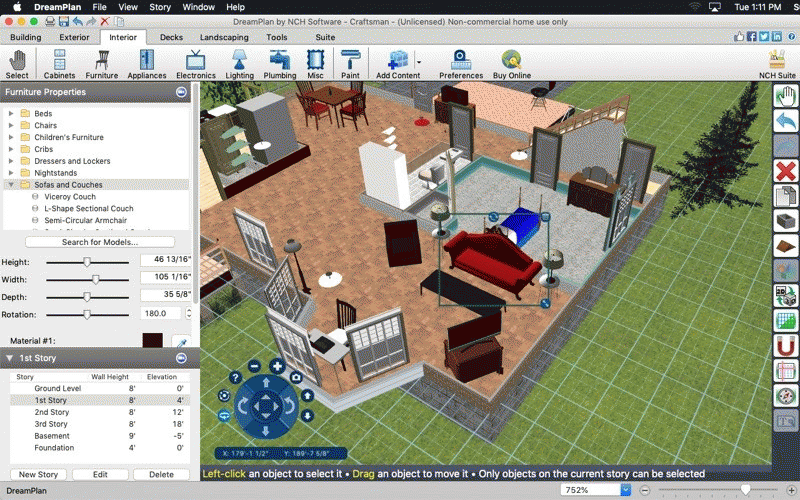
Task: Click the red magnet snap icon
Action: (786, 346)
